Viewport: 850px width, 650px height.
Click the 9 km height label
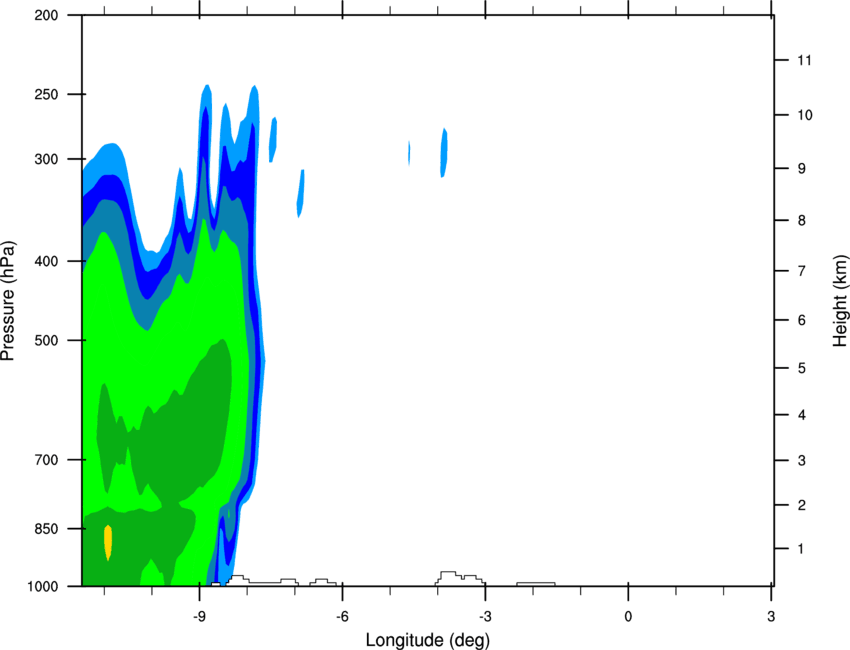pyautogui.click(x=801, y=169)
